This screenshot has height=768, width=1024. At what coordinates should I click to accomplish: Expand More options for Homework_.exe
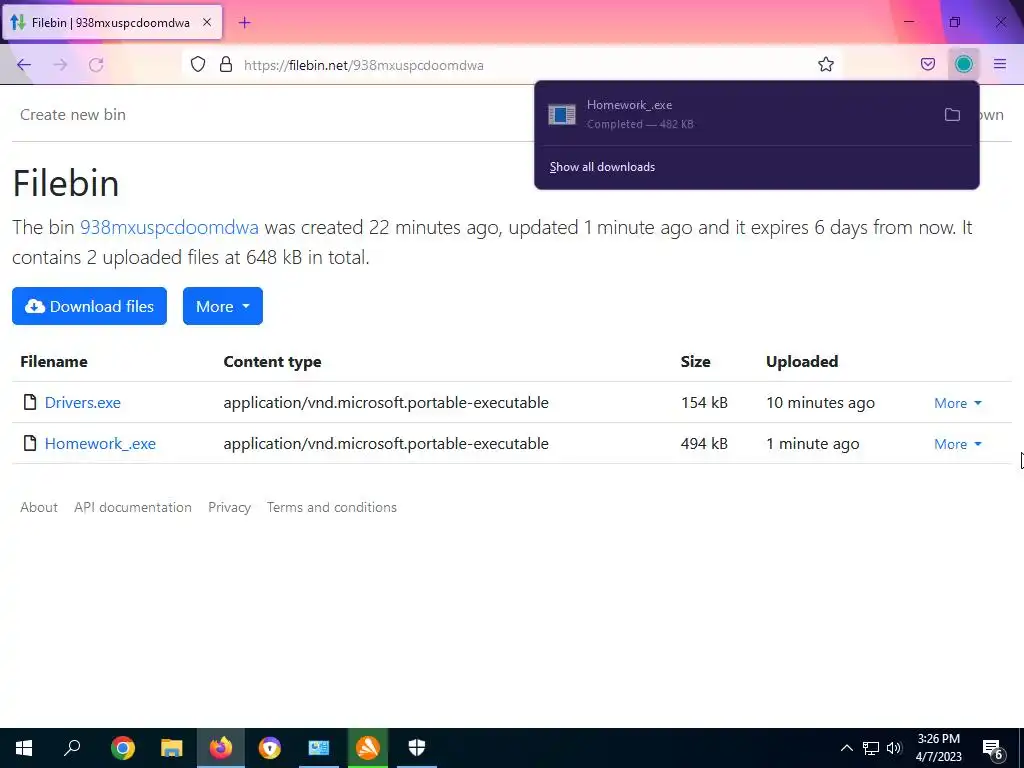(957, 444)
